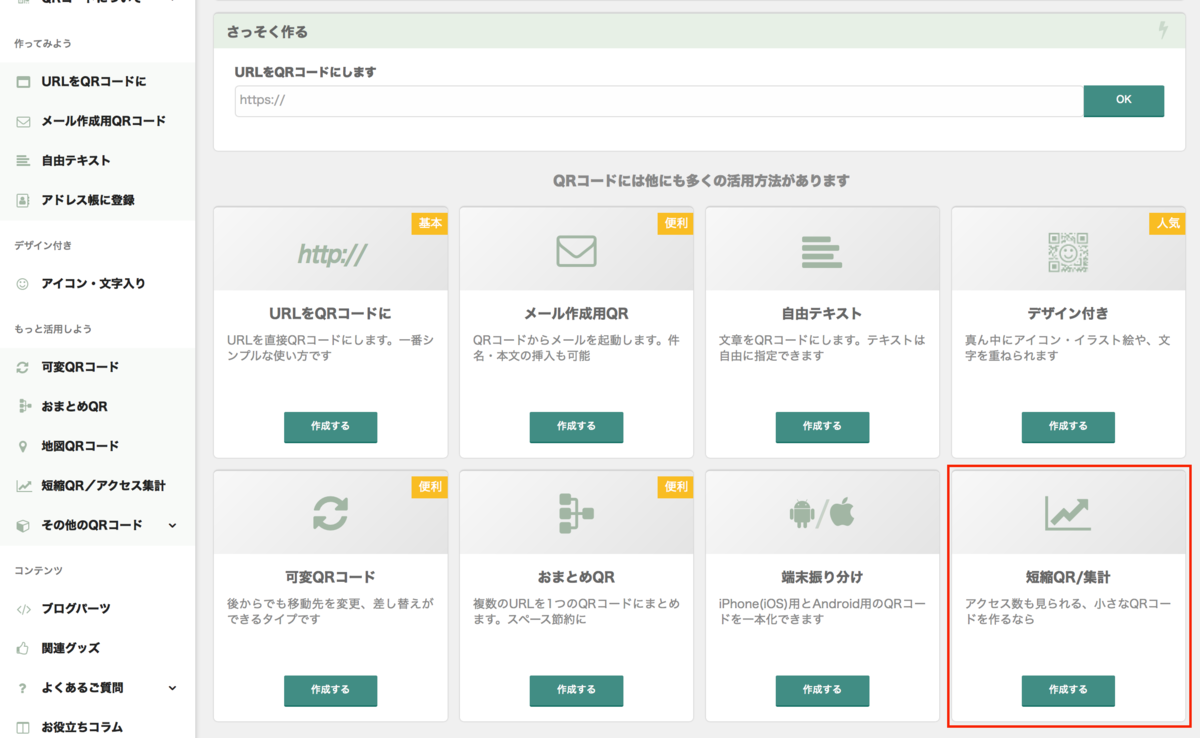The width and height of the screenshot is (1200, 738).
Task: Expand the その他のQRコード submenu chevron
Action: click(x=172, y=525)
